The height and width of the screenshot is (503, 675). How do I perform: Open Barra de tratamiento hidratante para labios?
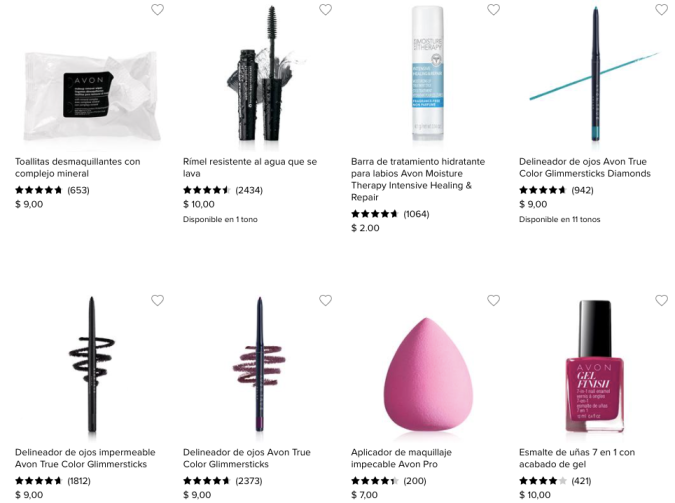click(x=418, y=179)
